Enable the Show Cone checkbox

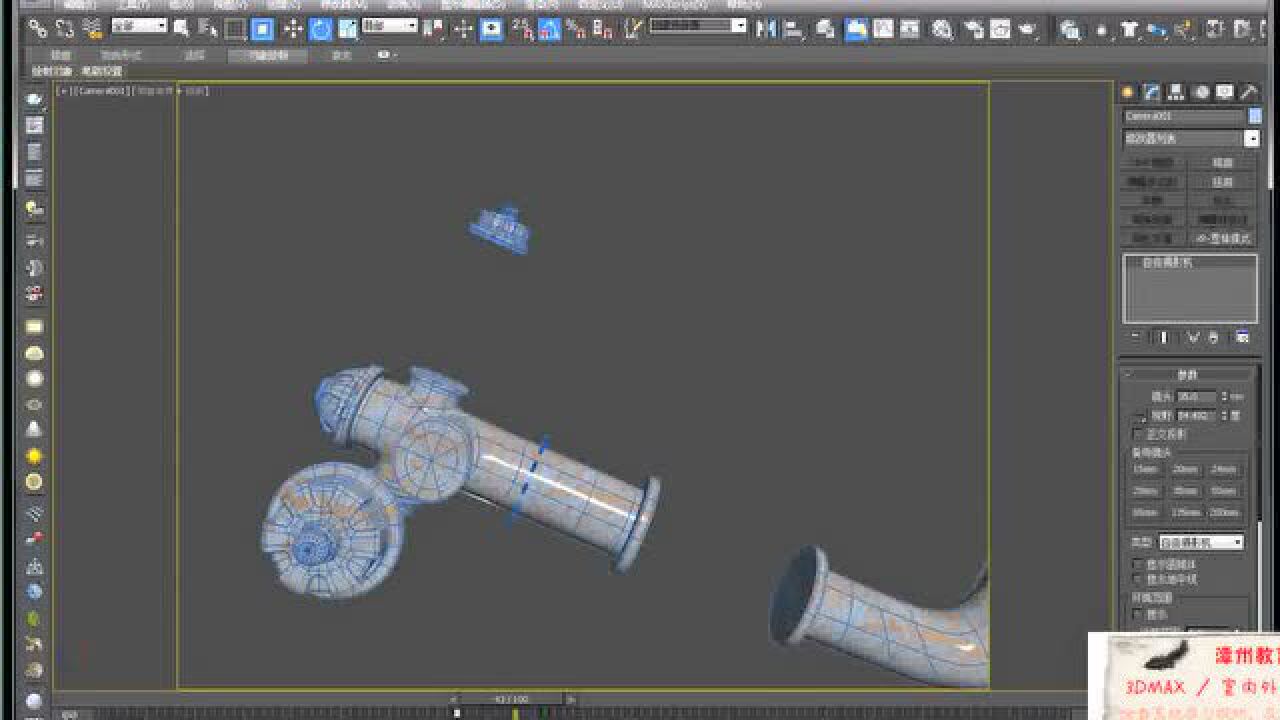[x=1137, y=564]
